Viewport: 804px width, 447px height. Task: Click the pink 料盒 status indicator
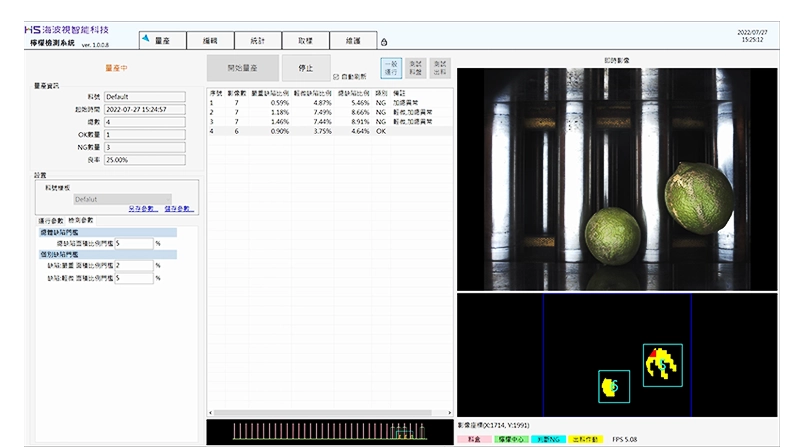click(x=475, y=438)
